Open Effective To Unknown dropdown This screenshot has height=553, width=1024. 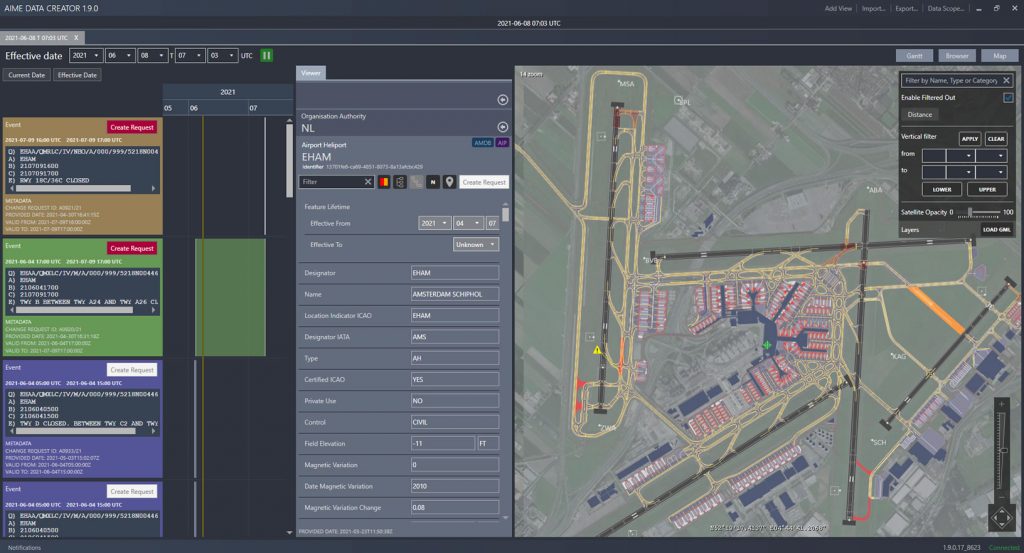click(476, 245)
